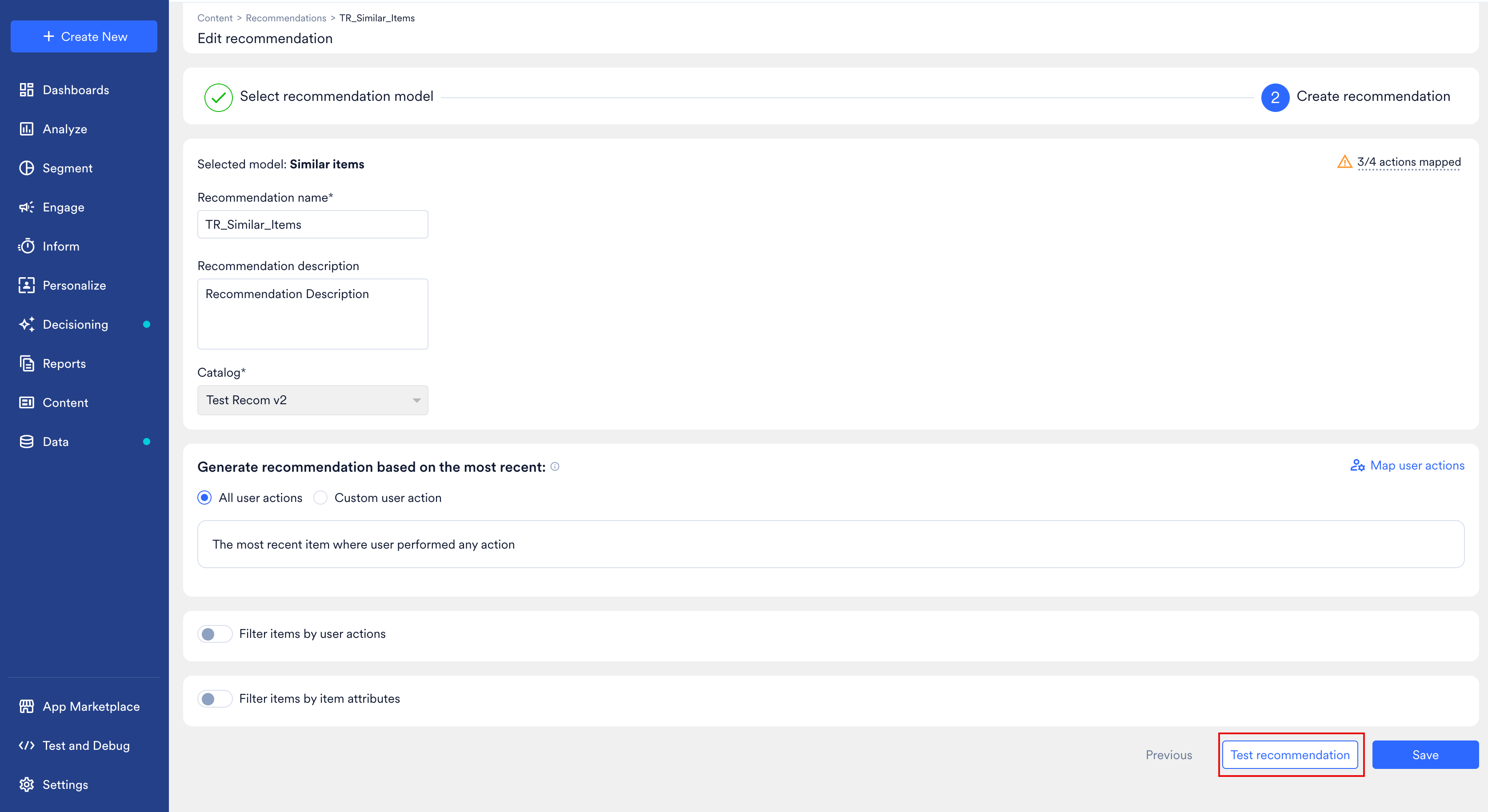Screen dimensions: 1488x812
Task: Click the Reports document icon
Action: 27,363
